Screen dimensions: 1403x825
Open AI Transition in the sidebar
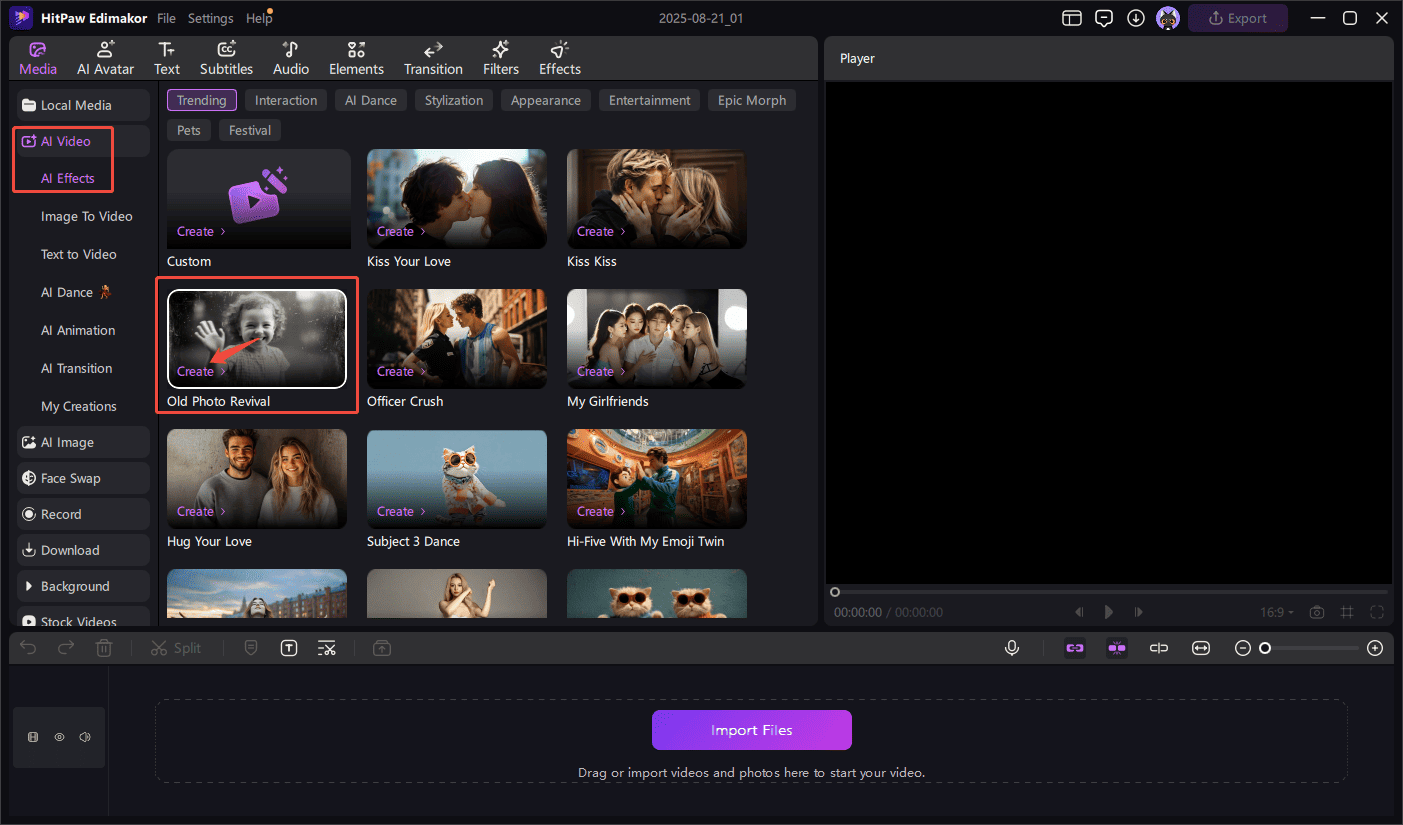click(x=77, y=368)
